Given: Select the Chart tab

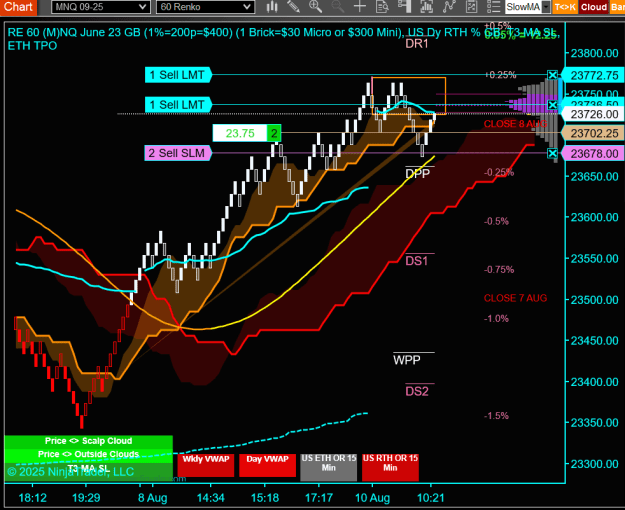Looking at the screenshot, I should pyautogui.click(x=18, y=7).
